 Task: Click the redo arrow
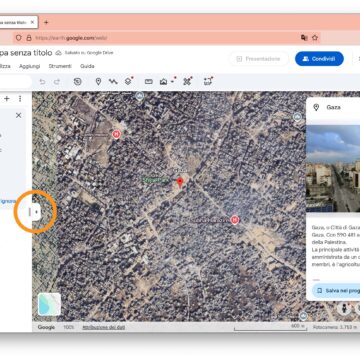pos(57,82)
